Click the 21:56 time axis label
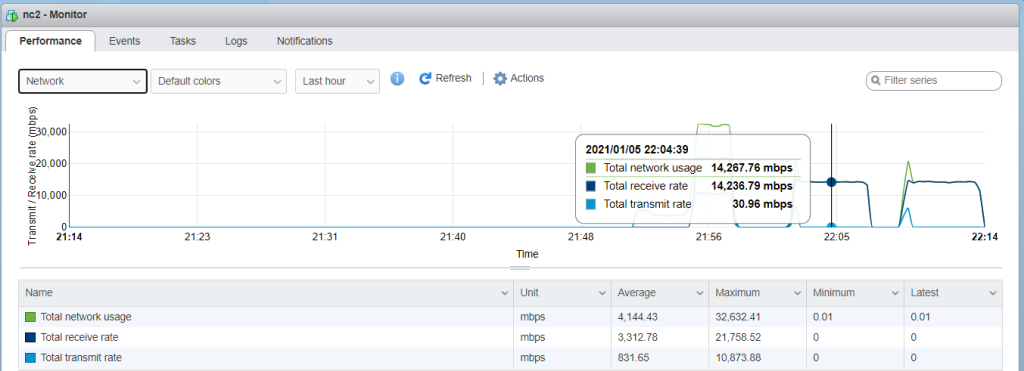Image resolution: width=1024 pixels, height=371 pixels. click(x=709, y=238)
